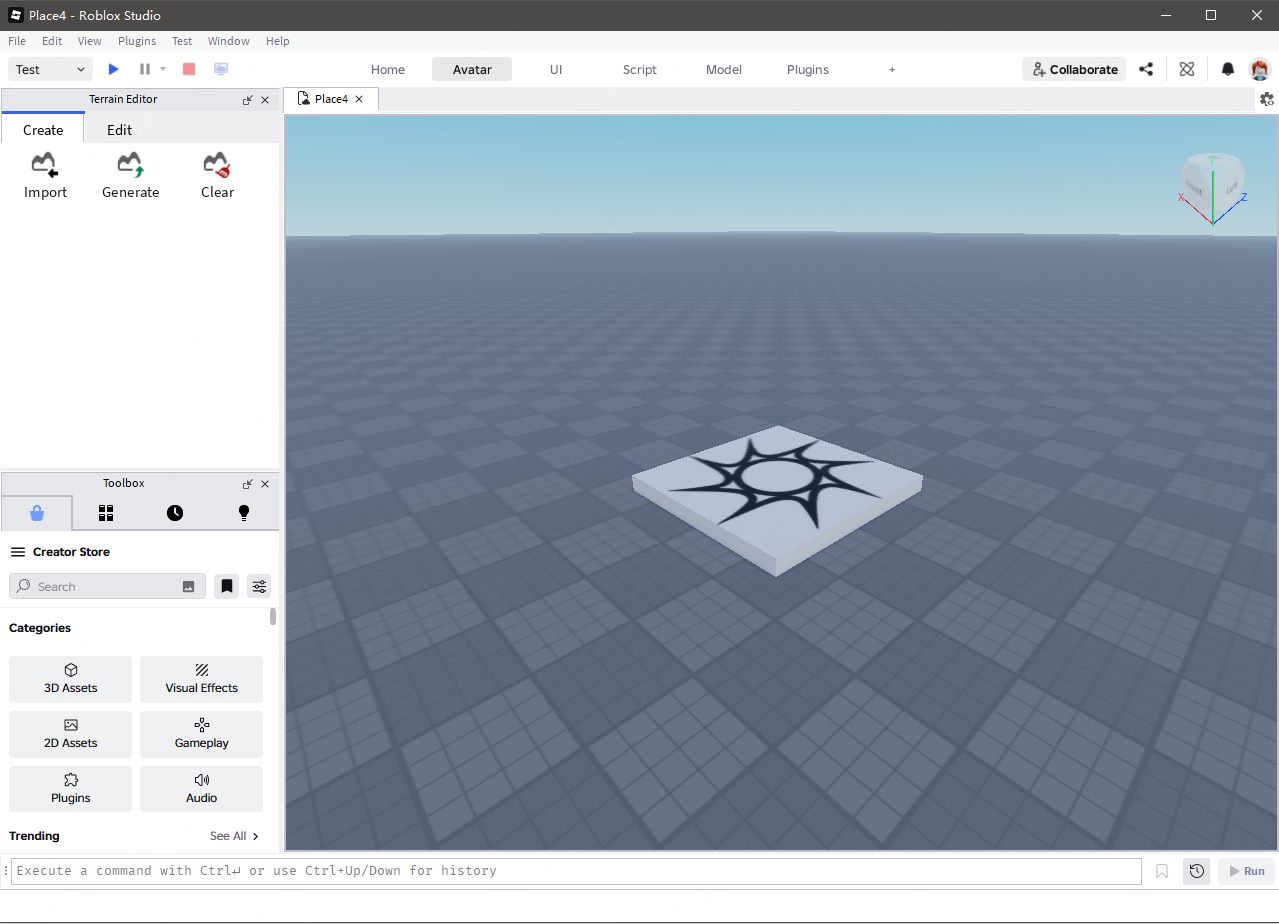Undock the Terrain Editor panel
Image resolution: width=1279 pixels, height=924 pixels.
pyautogui.click(x=248, y=100)
